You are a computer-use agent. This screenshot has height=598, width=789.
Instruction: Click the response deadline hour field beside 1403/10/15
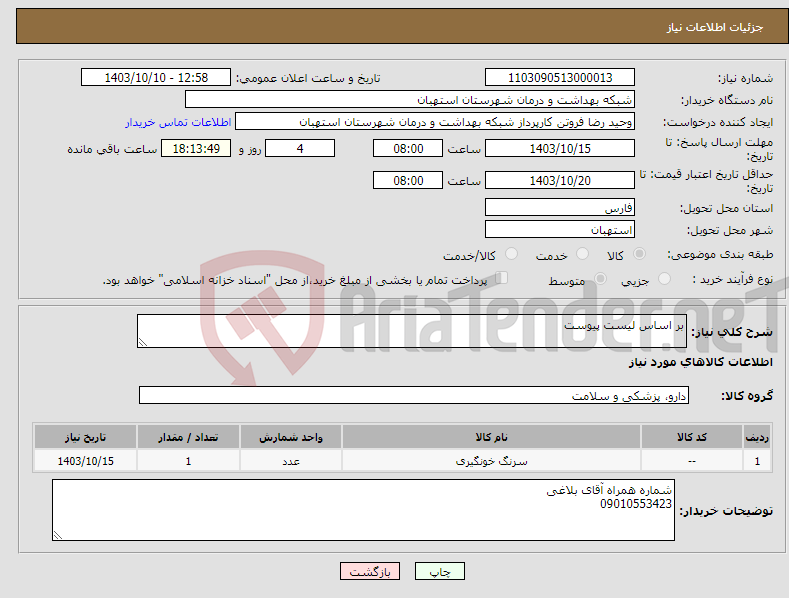408,148
